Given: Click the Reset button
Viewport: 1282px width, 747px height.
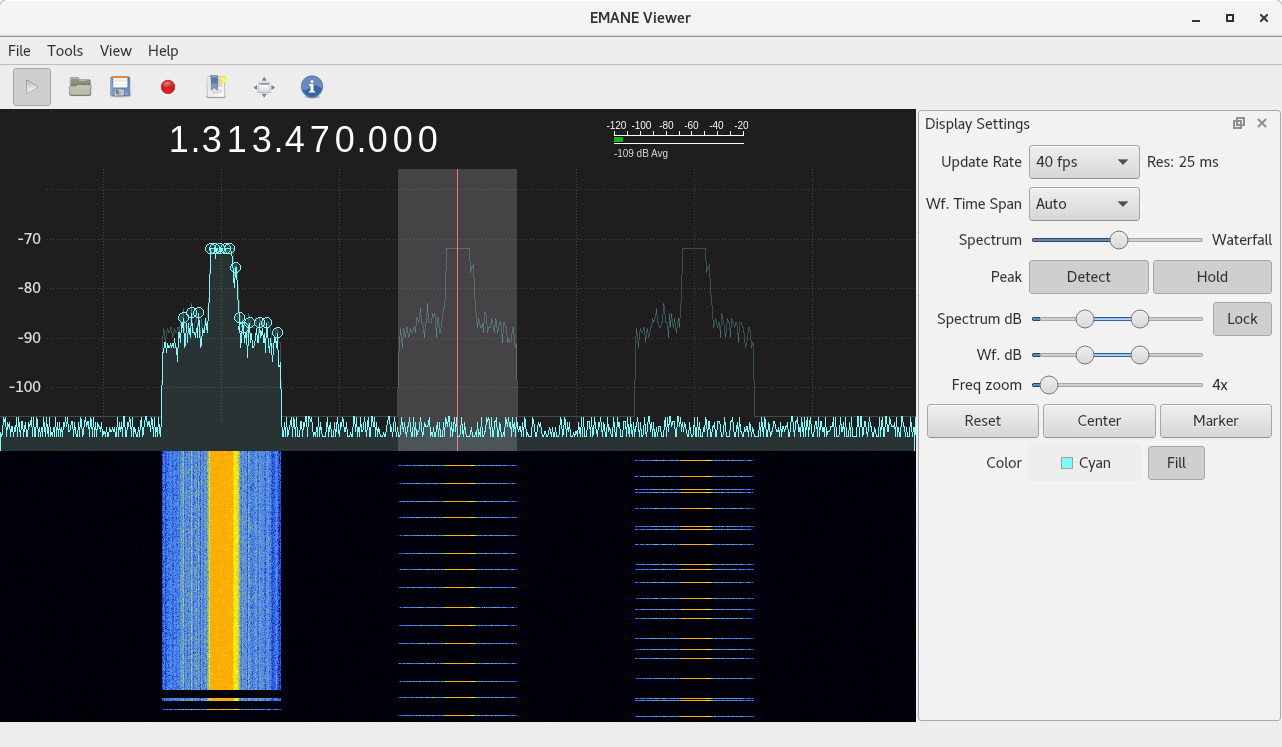Looking at the screenshot, I should tap(983, 421).
